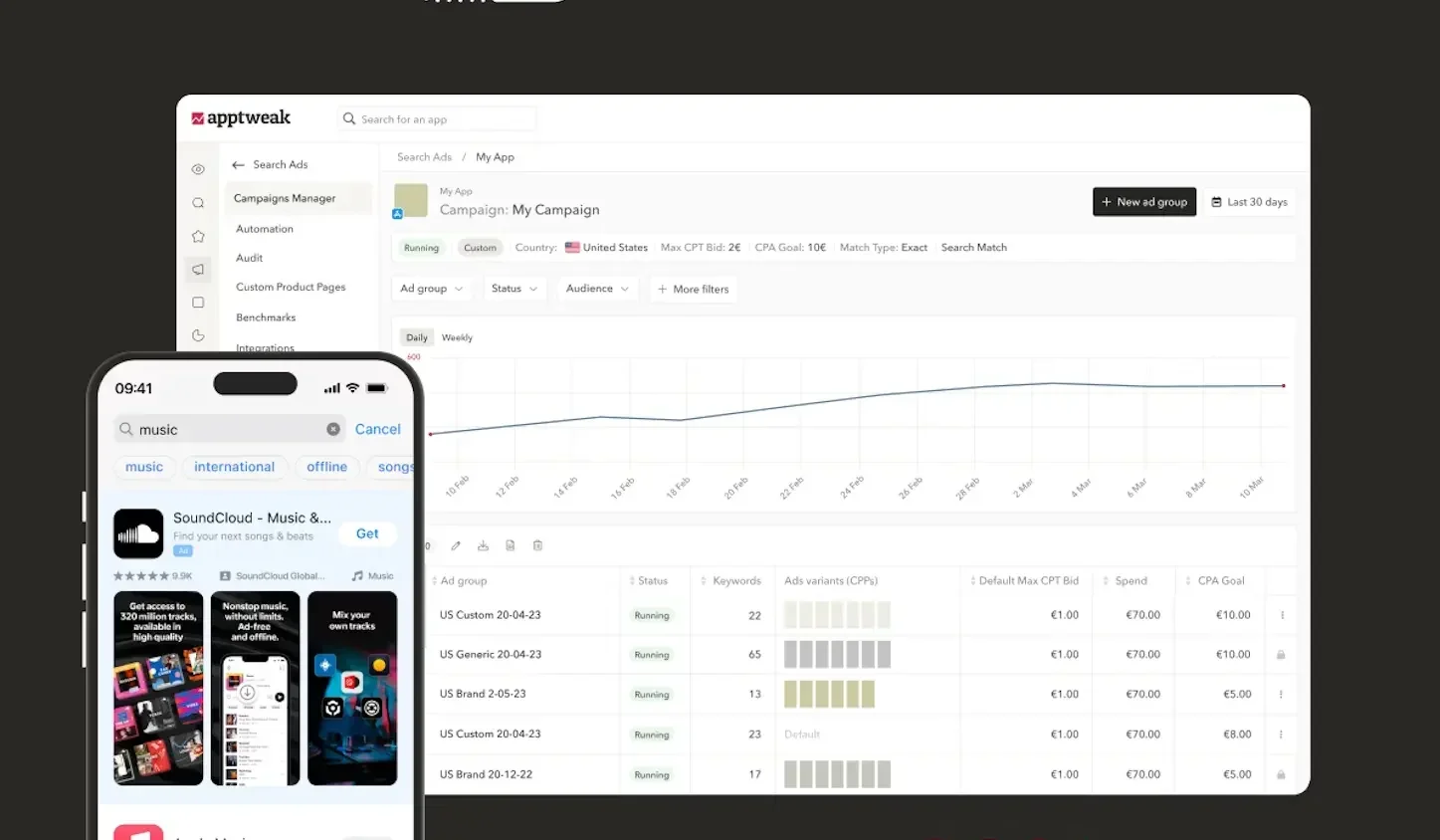Expand the Ad group filter dropdown
The height and width of the screenshot is (840, 1440).
coord(431,289)
